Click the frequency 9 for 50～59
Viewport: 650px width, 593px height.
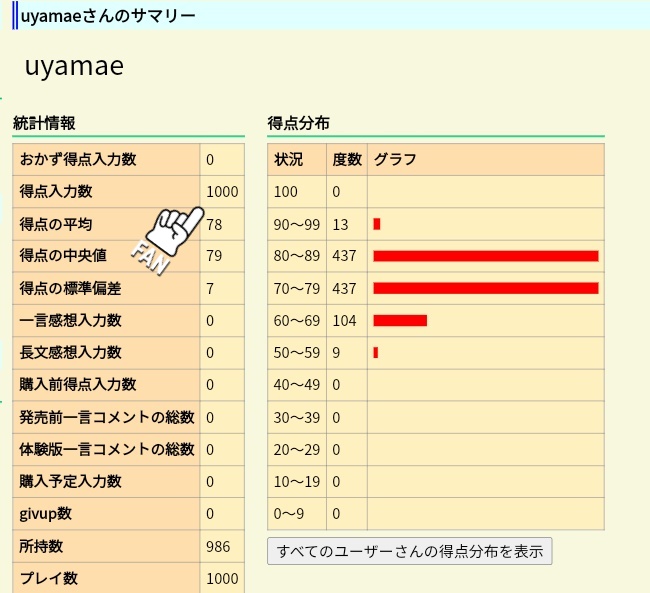coord(336,352)
